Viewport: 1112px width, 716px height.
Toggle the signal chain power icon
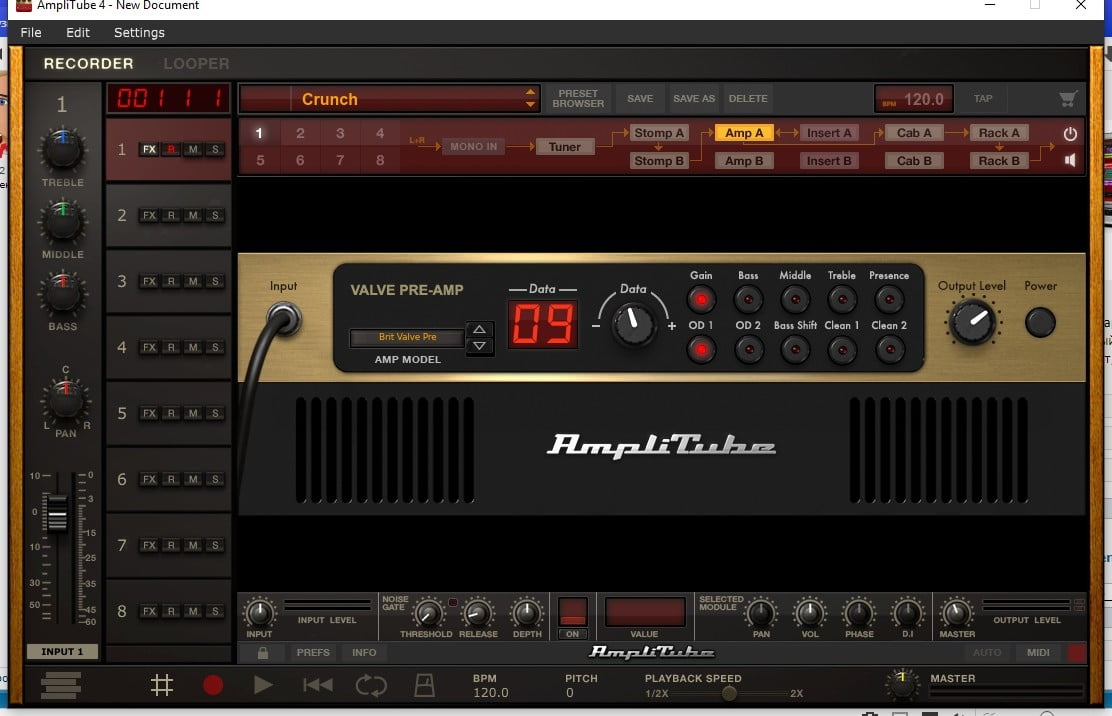coord(1070,133)
